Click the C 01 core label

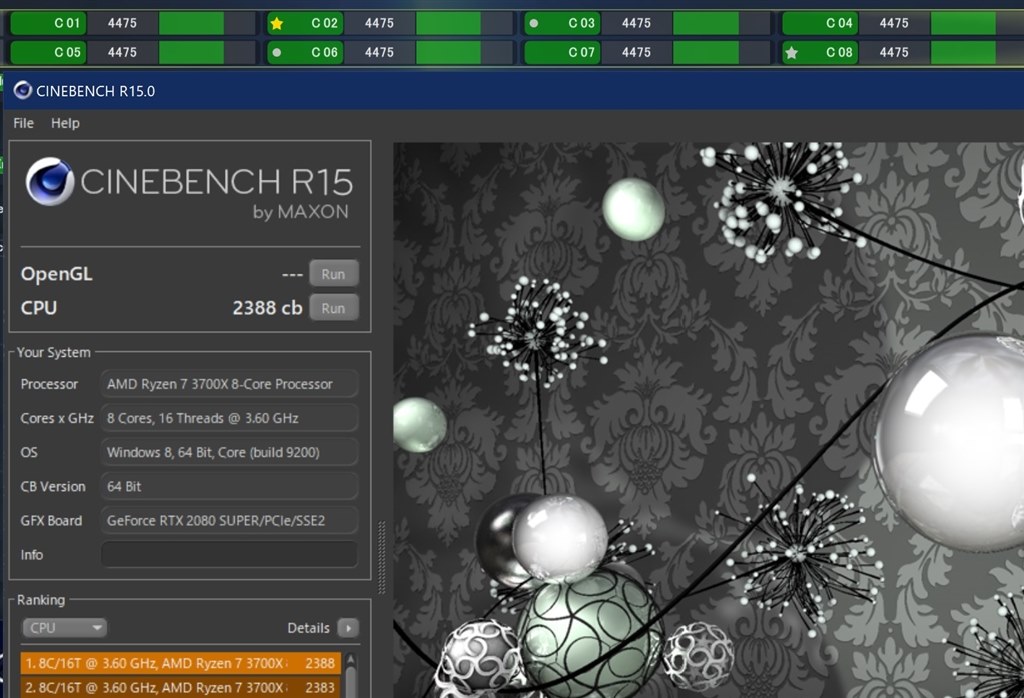67,24
